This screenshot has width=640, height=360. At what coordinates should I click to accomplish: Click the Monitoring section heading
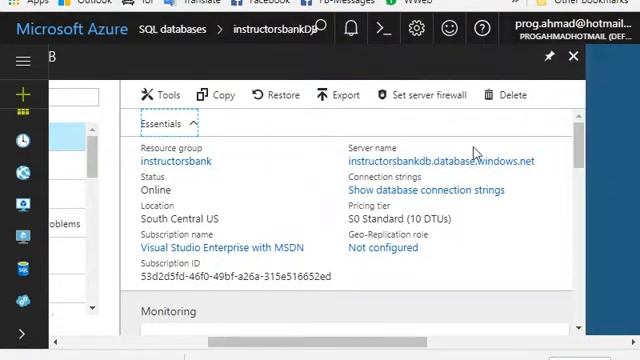click(169, 311)
